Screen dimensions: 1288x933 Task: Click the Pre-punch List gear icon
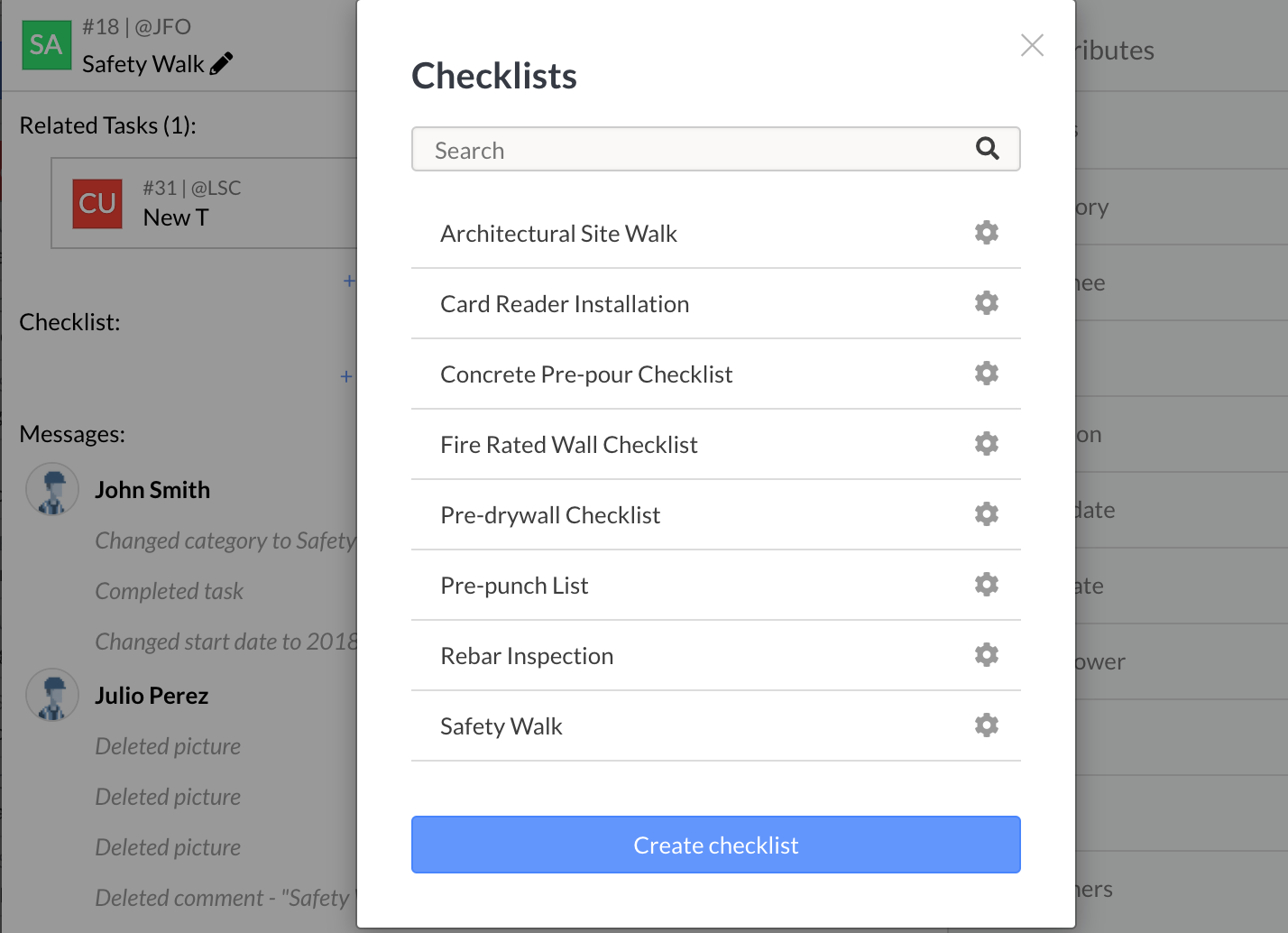tap(987, 585)
